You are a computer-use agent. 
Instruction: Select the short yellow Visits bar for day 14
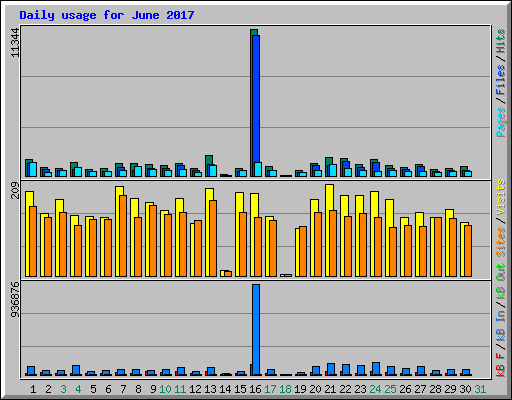pos(223,273)
